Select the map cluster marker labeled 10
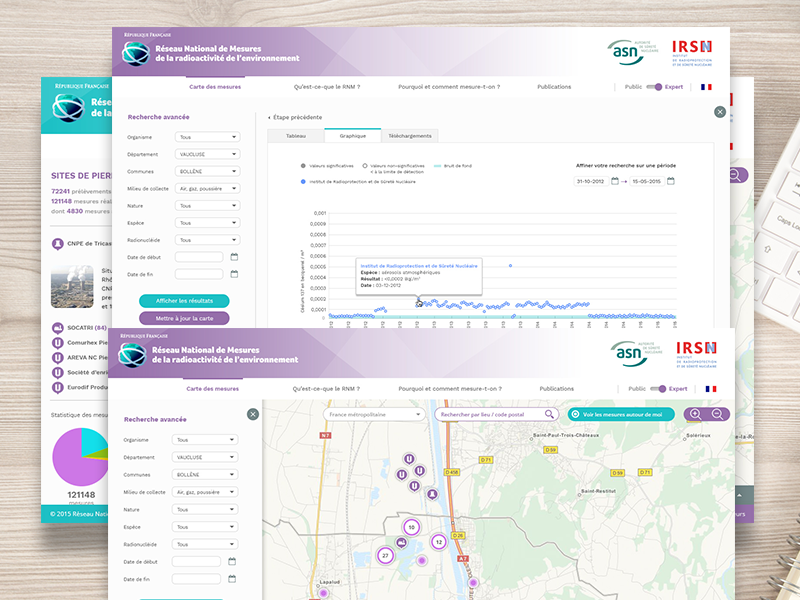Image resolution: width=800 pixels, height=600 pixels. click(x=410, y=527)
